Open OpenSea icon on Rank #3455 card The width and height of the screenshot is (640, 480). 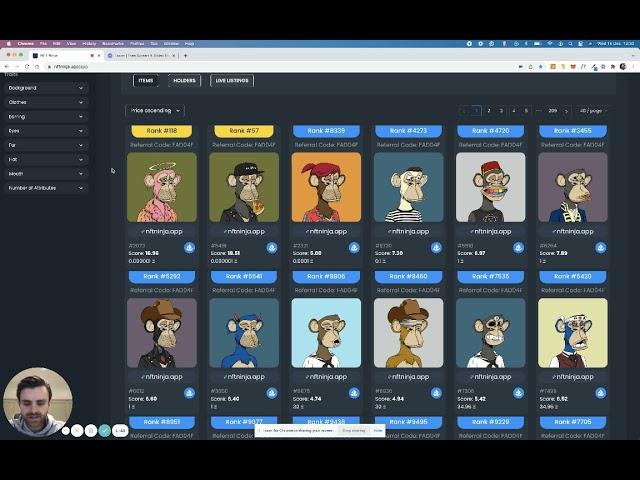[x=600, y=248]
